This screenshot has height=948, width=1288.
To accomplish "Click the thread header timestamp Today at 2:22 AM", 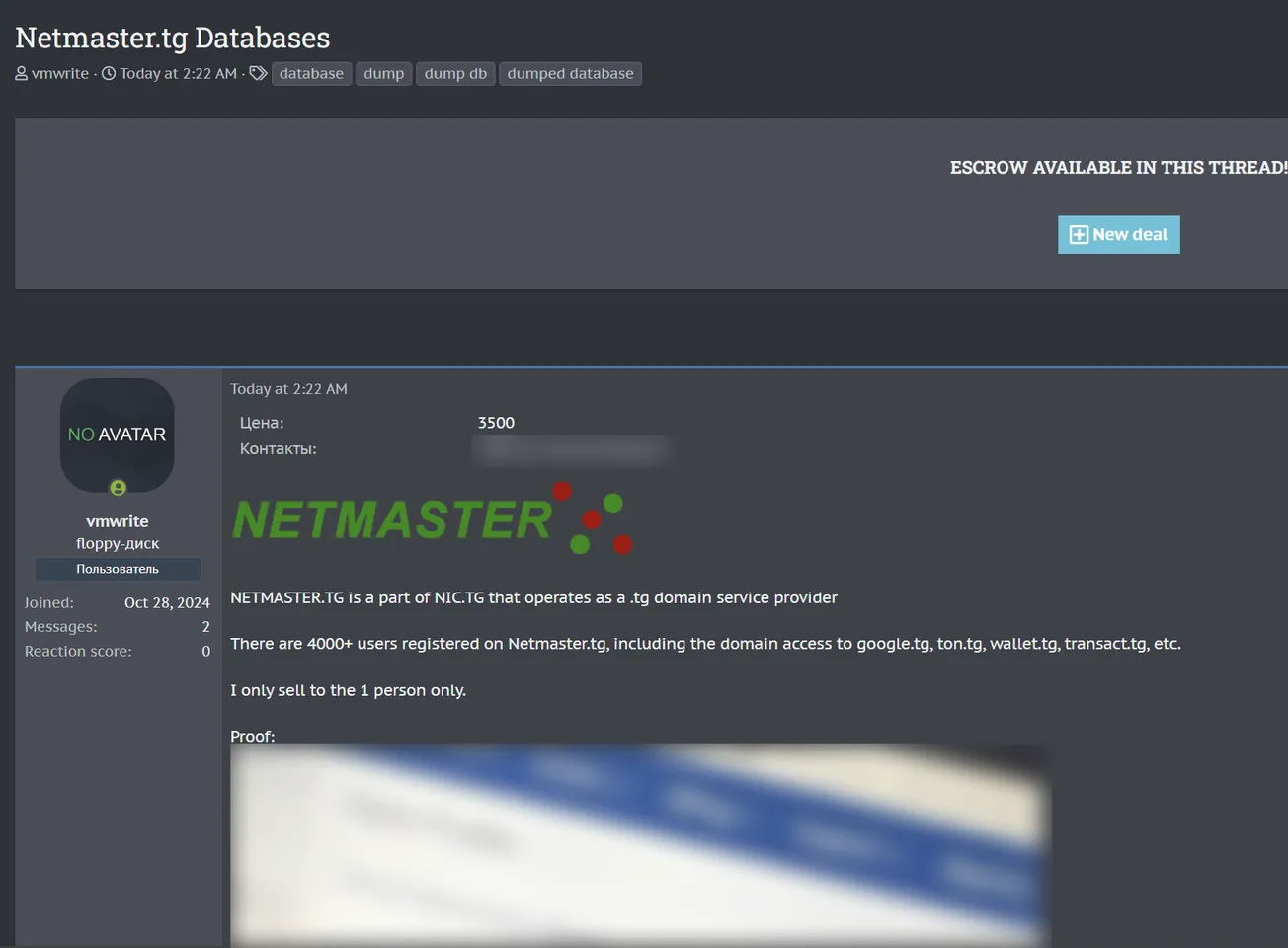I will [x=178, y=74].
